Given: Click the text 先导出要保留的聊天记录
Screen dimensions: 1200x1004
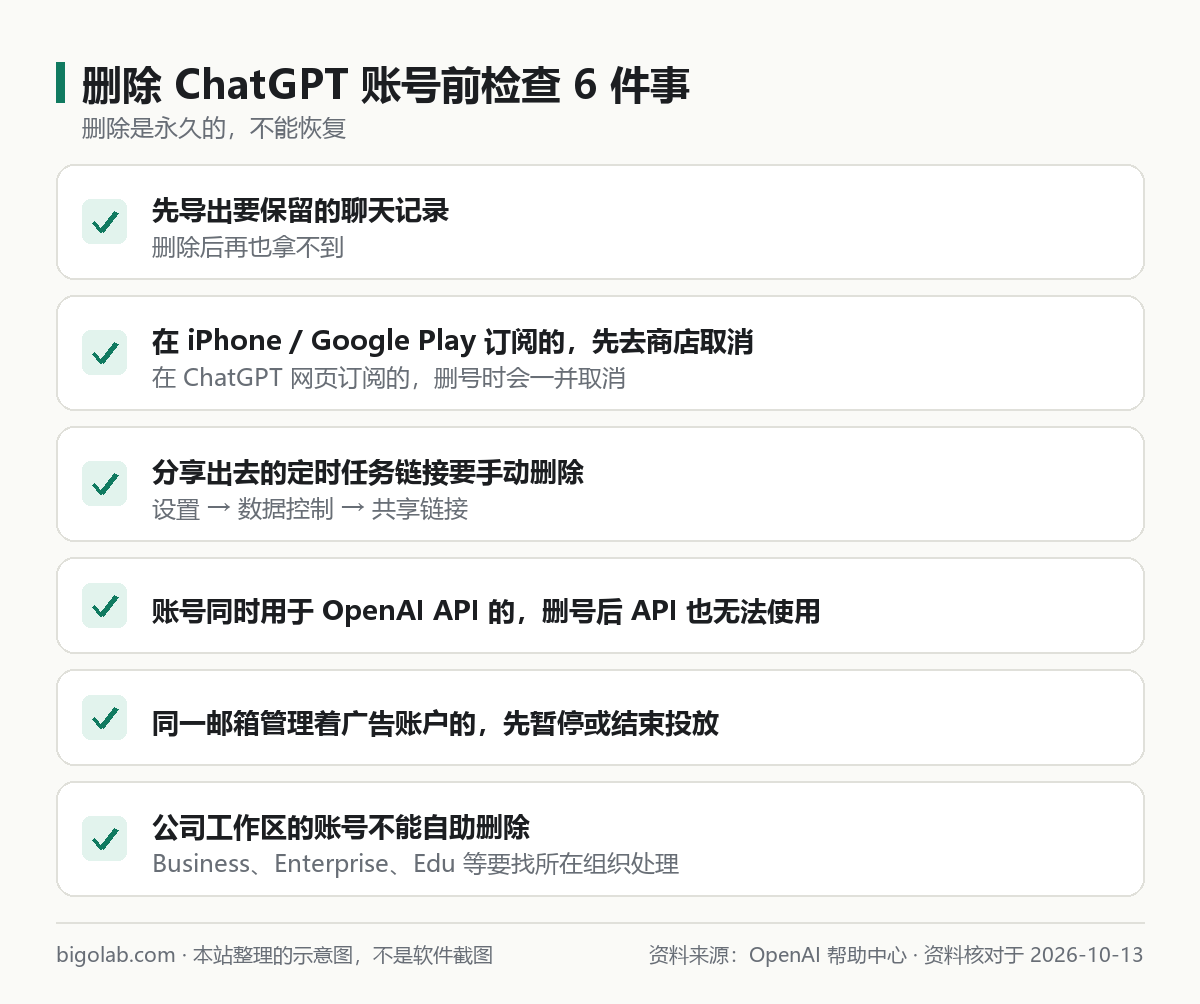Looking at the screenshot, I should coord(300,210).
